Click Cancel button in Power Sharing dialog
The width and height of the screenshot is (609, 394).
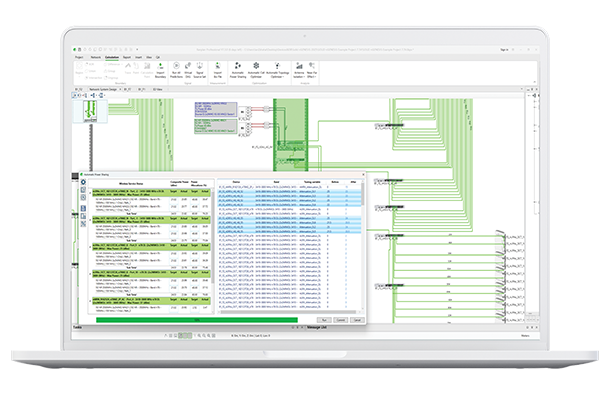pos(357,320)
